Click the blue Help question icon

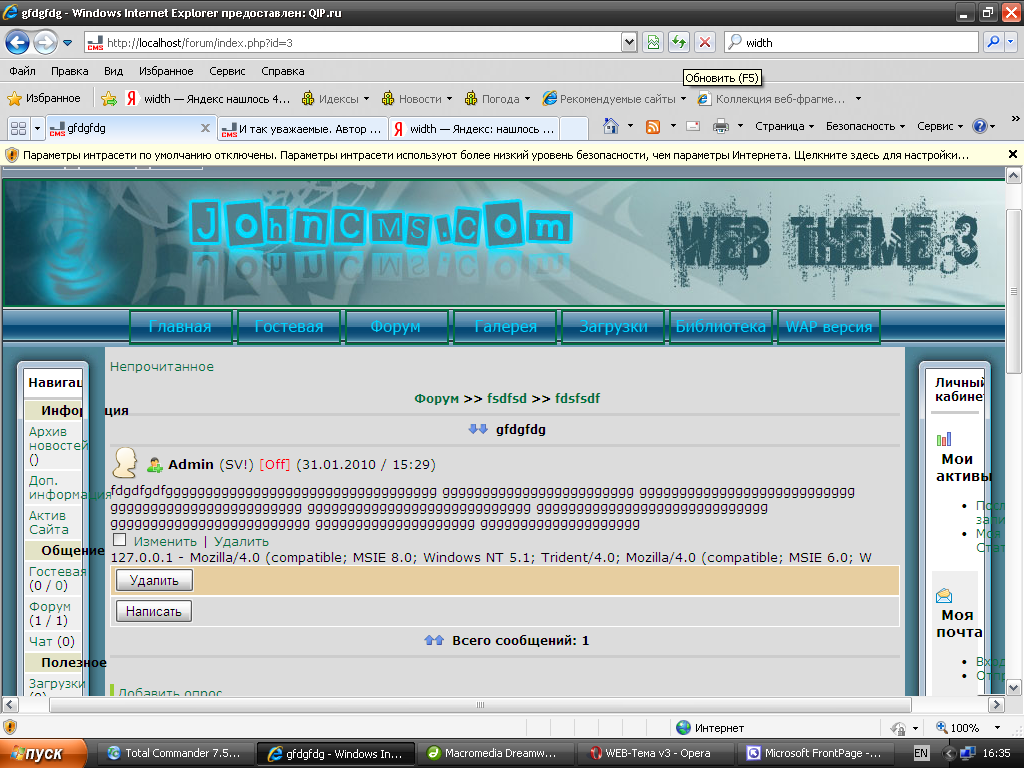[x=980, y=126]
